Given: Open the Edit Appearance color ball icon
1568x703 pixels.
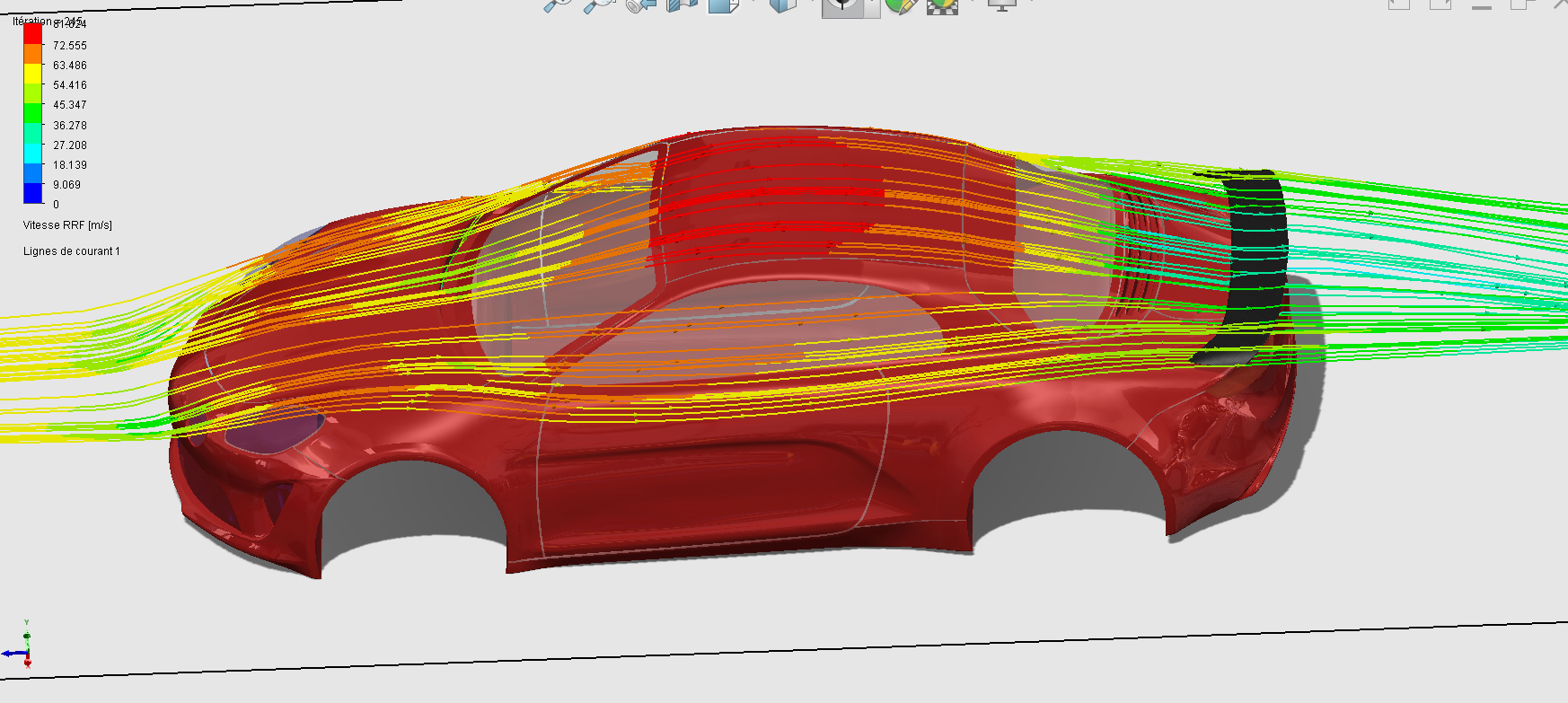Looking at the screenshot, I should pyautogui.click(x=901, y=5).
